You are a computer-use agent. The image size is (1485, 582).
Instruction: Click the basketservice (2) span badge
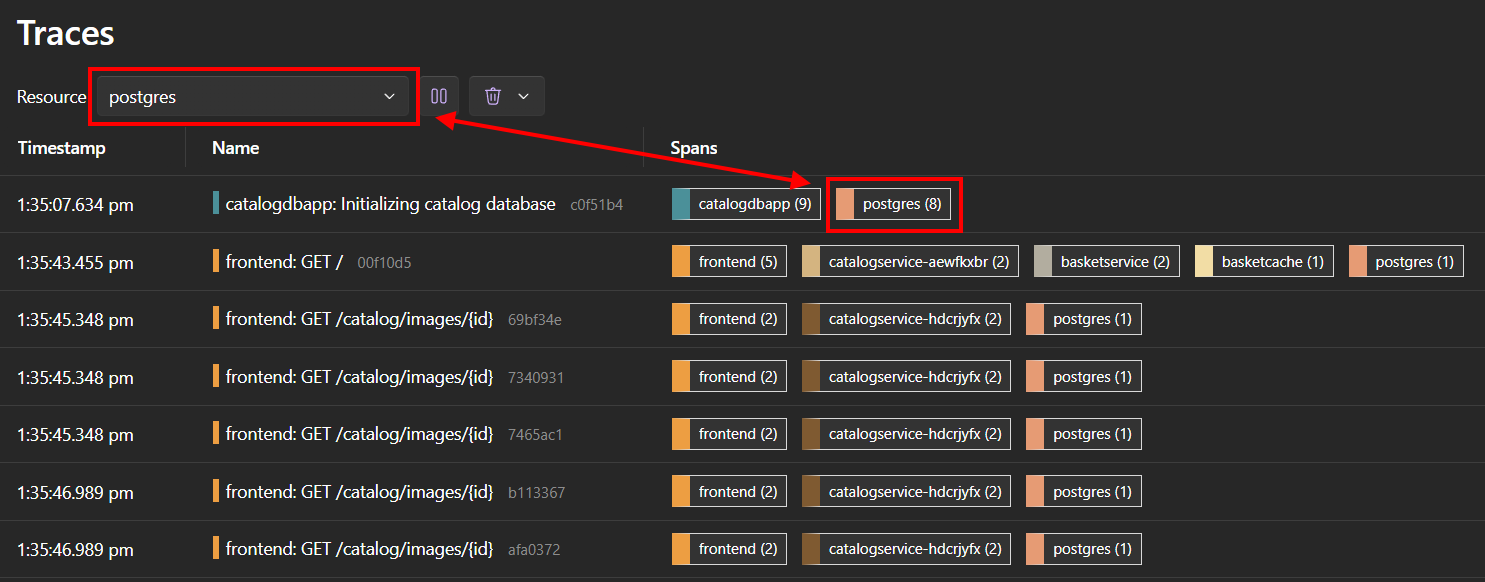[1106, 261]
